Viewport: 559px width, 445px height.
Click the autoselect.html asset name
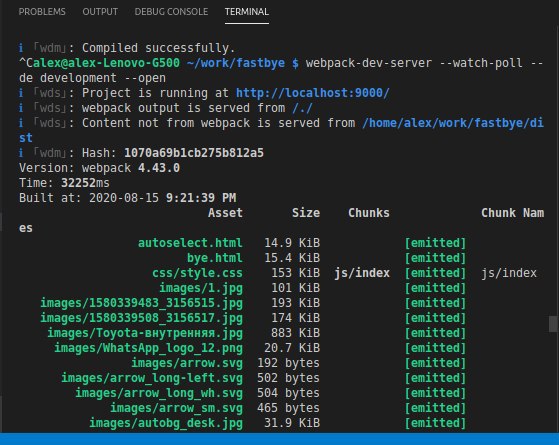[x=190, y=243]
